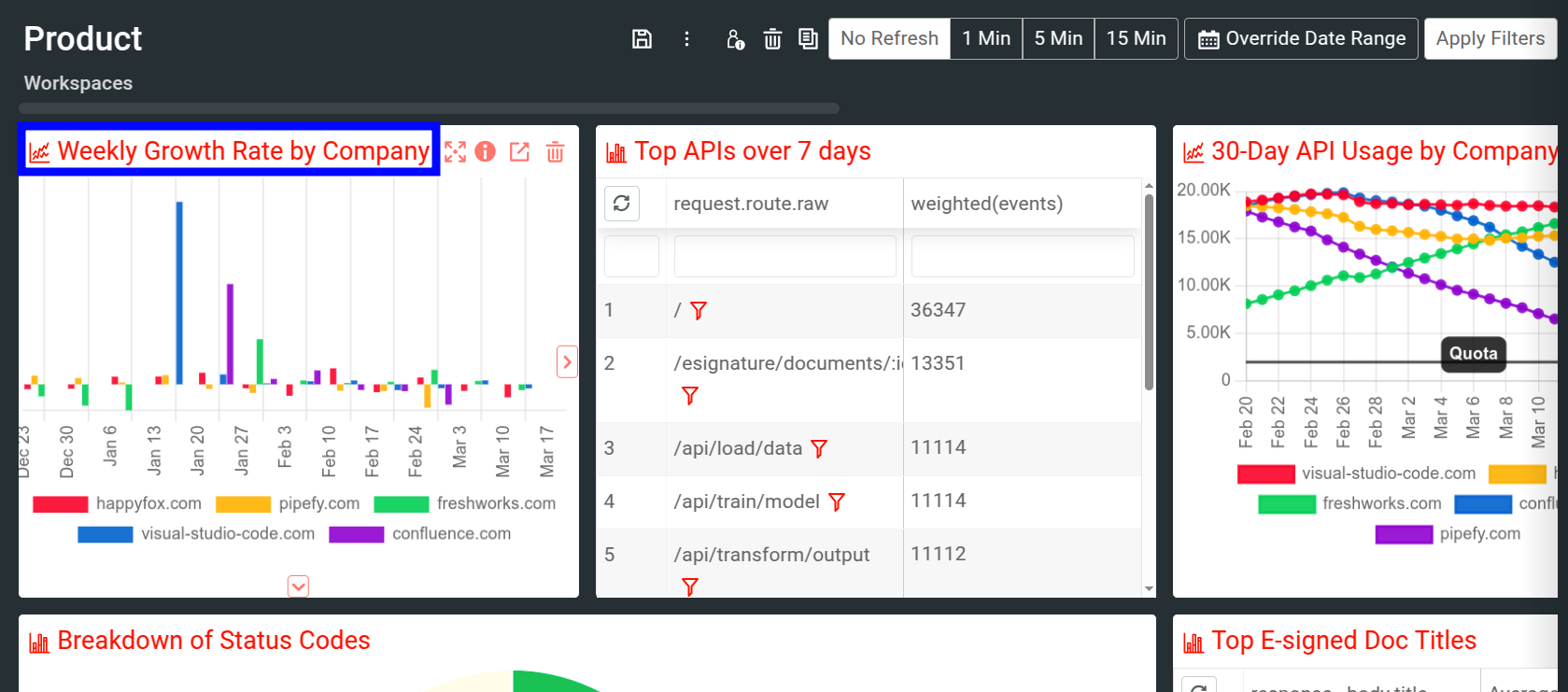Expand Weekly Growth Rate chart to fullscreen
Screen dimensions: 1568x692
(455, 152)
